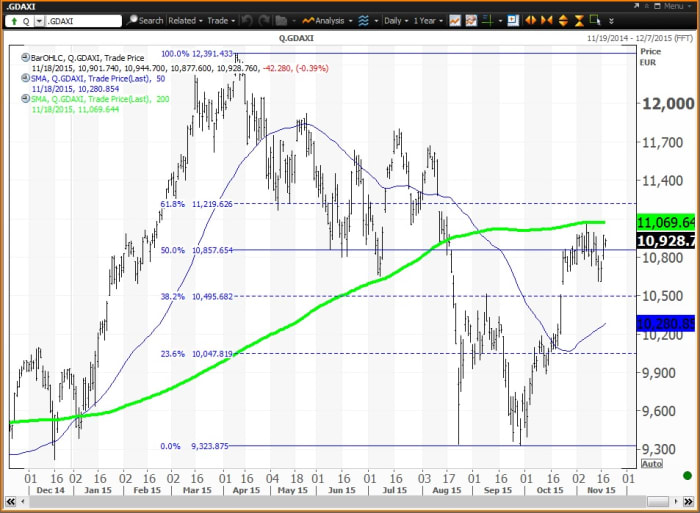Click the pop-out arrow window icon
The height and width of the screenshot is (513, 700).
[636, 6]
